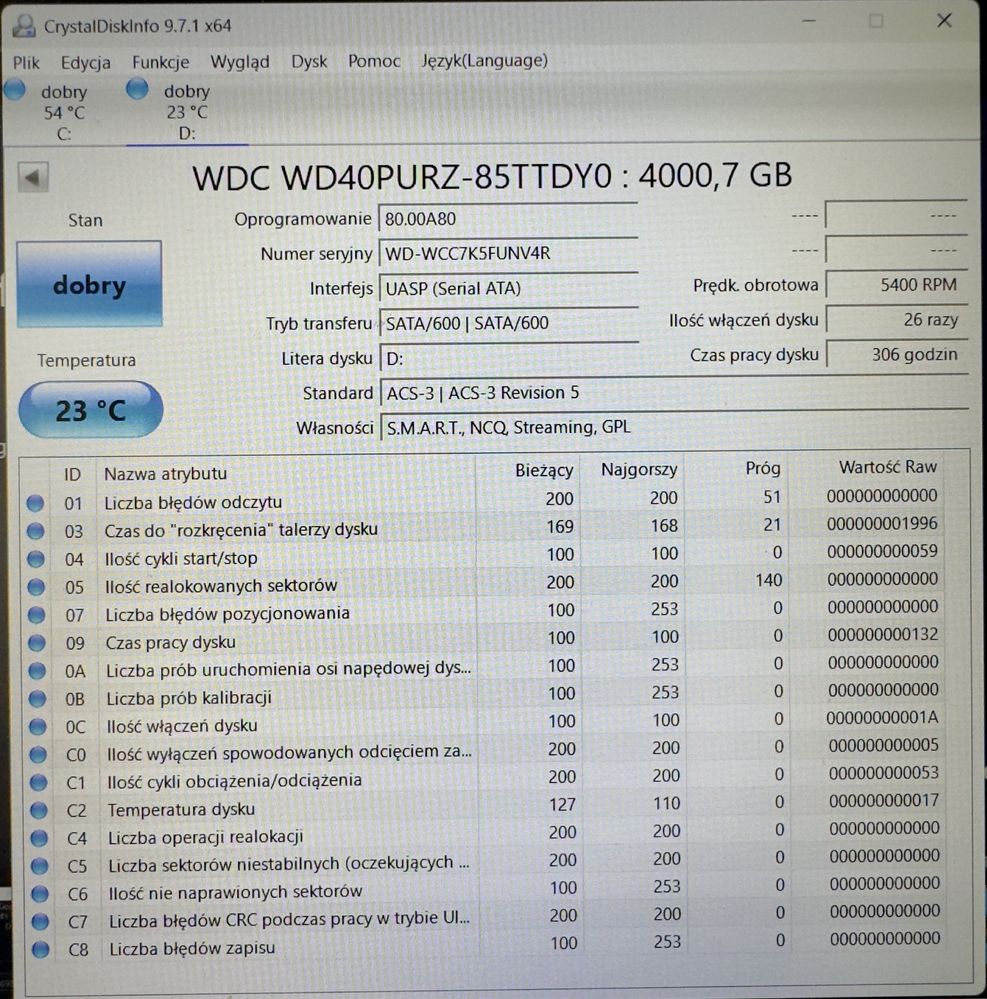Click the standard field ACS-3 Revision 5
This screenshot has height=999, width=987.
(674, 392)
